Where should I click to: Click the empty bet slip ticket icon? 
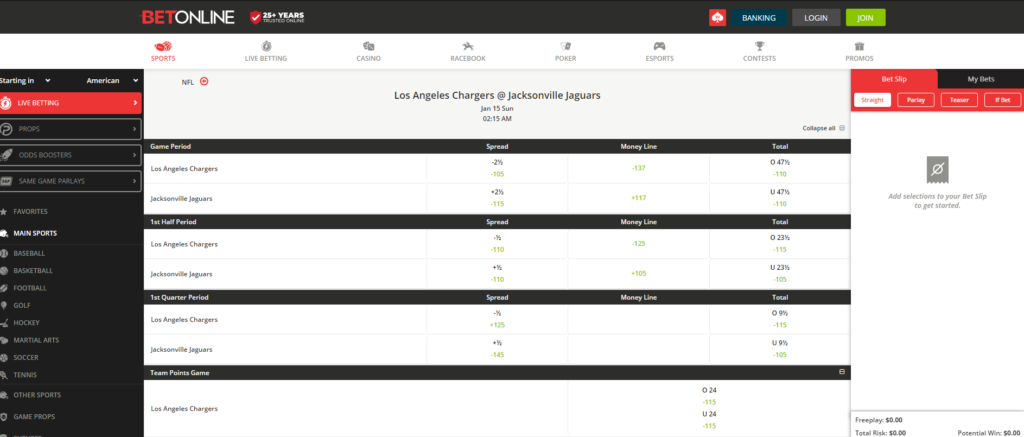(x=937, y=170)
